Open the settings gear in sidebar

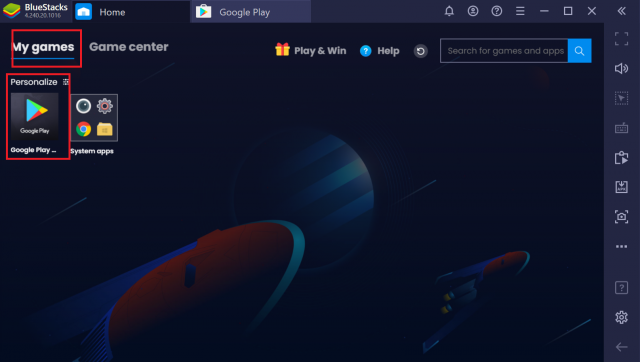tap(621, 317)
